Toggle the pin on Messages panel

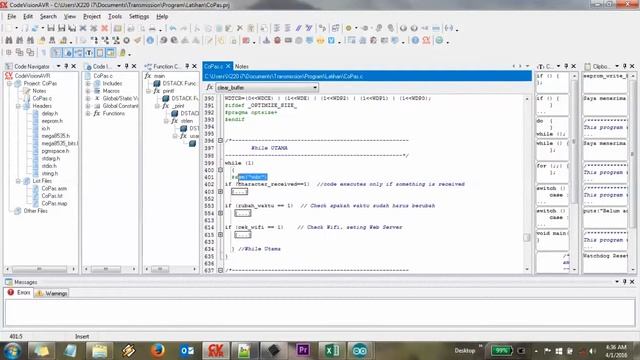(x=624, y=282)
